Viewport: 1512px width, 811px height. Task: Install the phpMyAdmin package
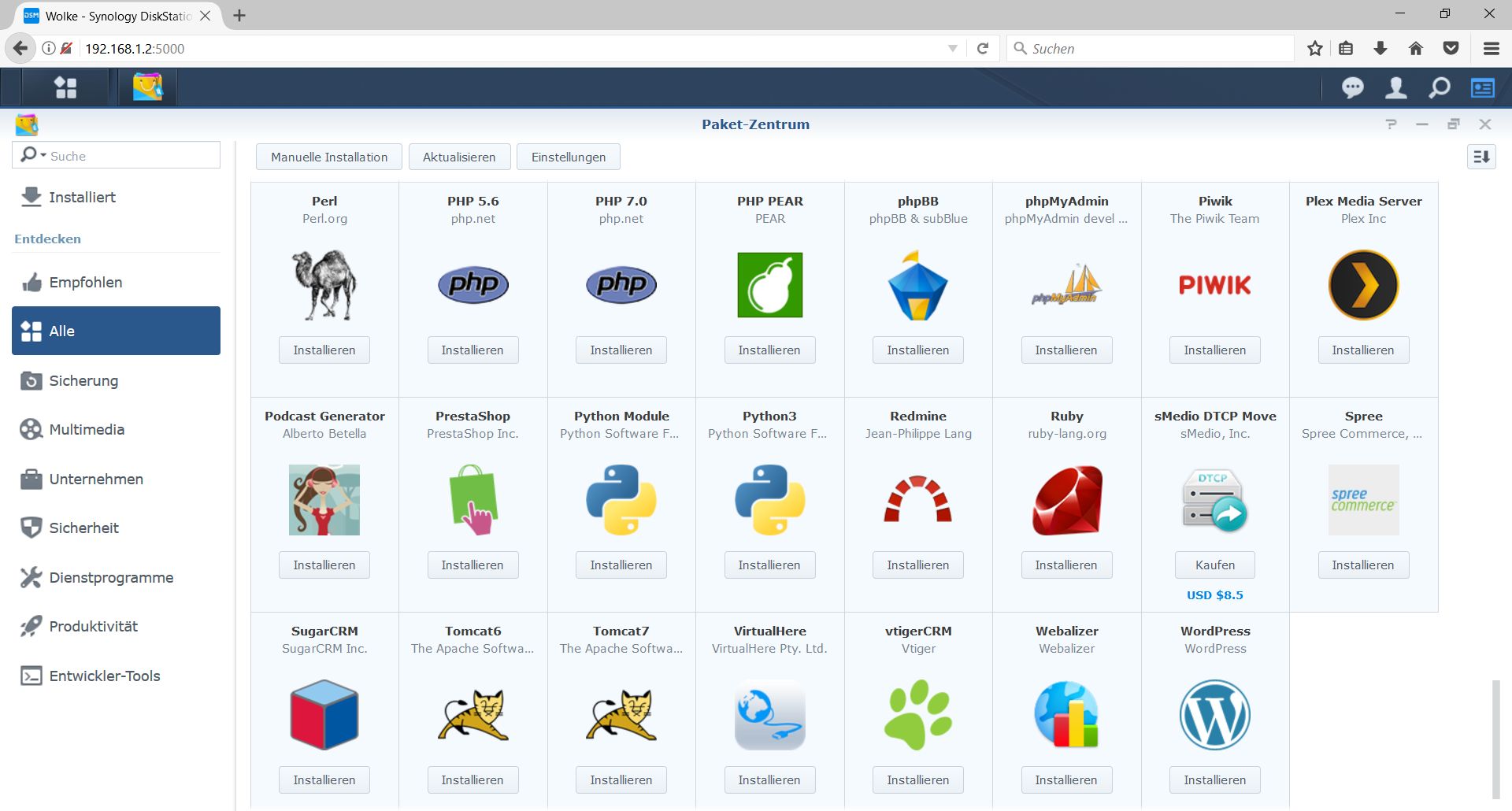[1066, 350]
